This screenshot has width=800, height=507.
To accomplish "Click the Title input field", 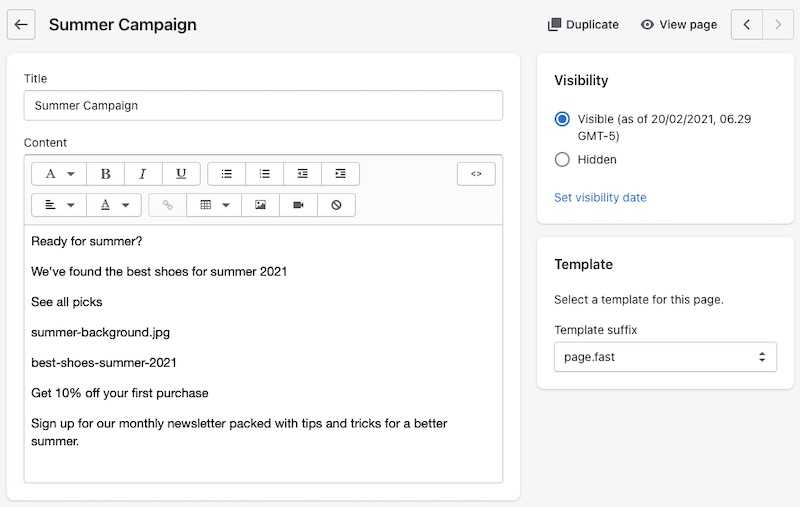I will coord(263,106).
